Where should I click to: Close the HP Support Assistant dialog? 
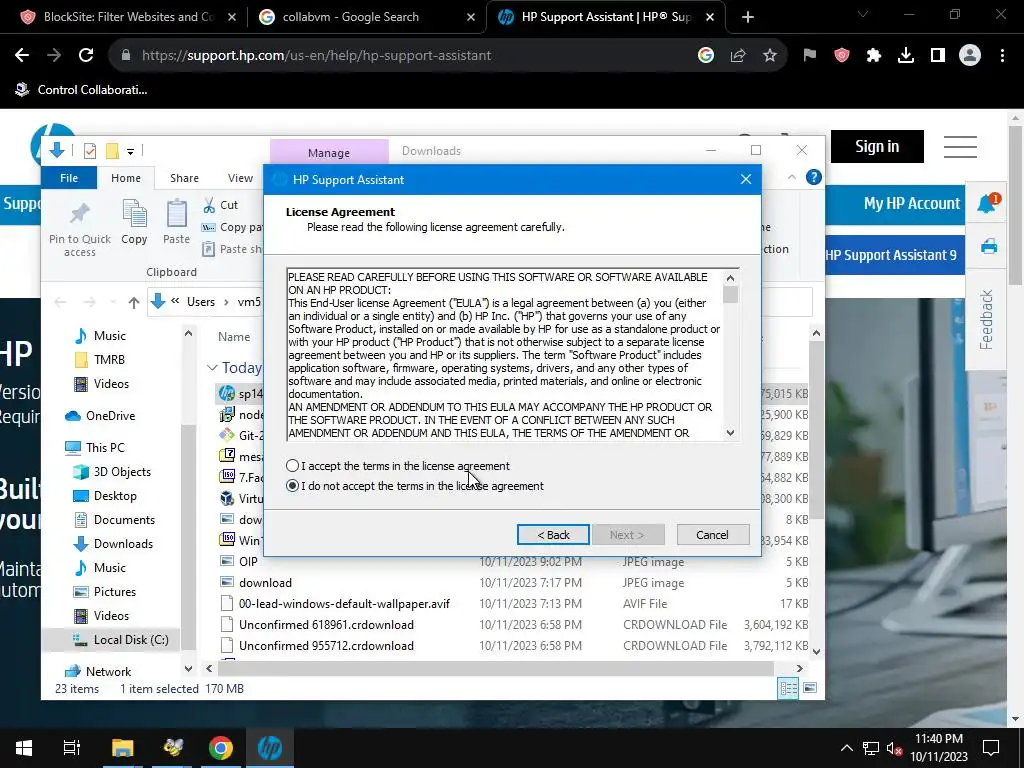point(746,179)
